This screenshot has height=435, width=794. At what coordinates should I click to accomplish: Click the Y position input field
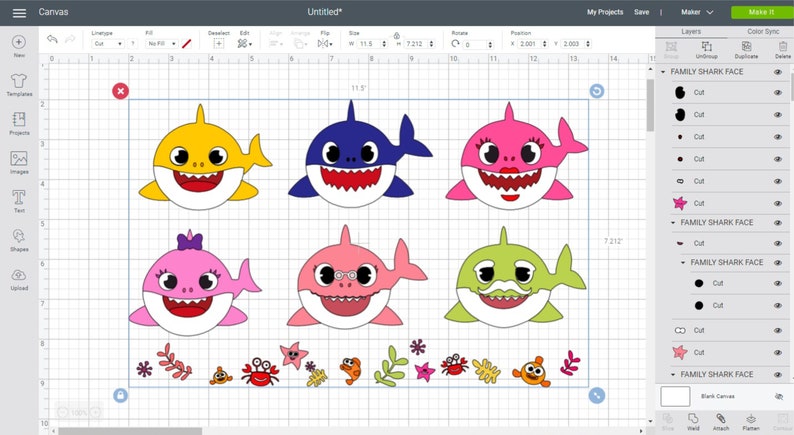coord(573,44)
